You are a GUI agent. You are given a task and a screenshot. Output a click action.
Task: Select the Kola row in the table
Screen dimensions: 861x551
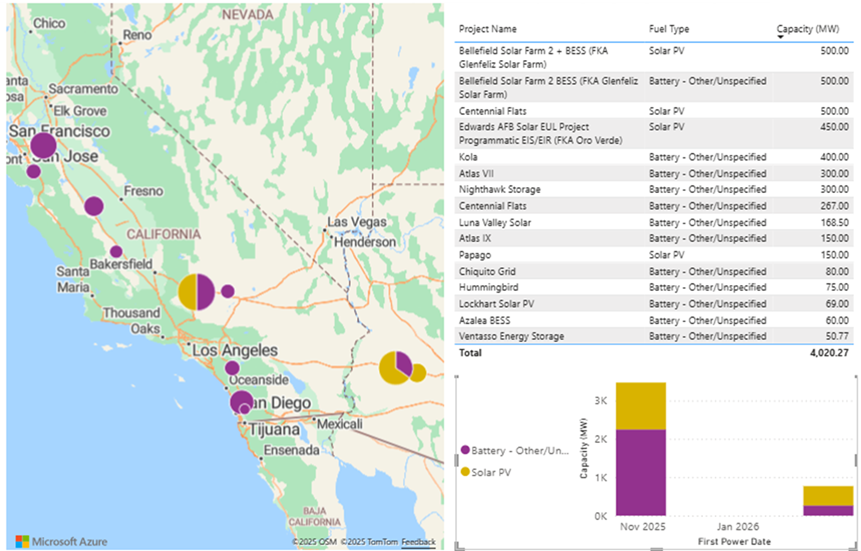[x=468, y=157]
